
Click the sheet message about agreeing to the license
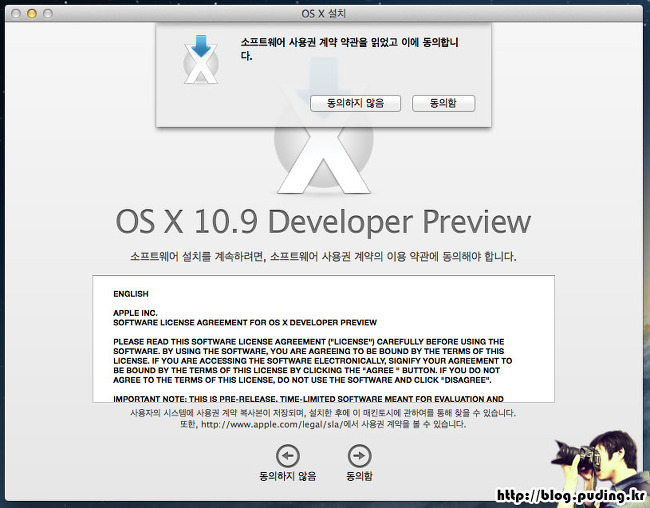349,49
